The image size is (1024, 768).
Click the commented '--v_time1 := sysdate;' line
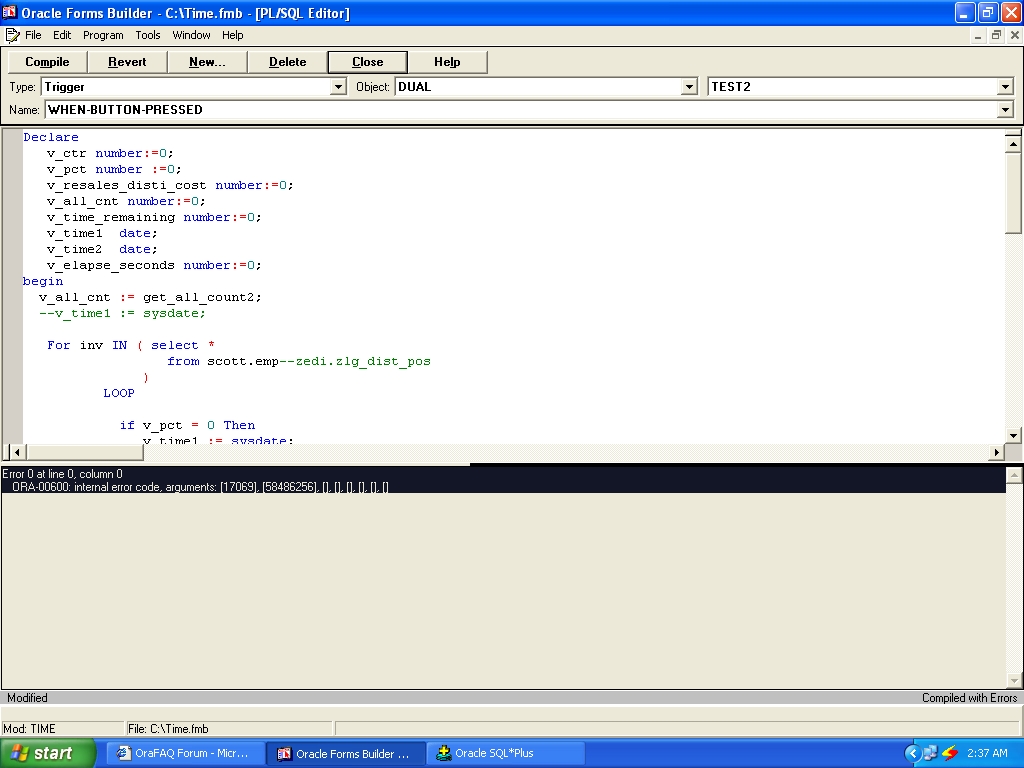click(x=122, y=313)
